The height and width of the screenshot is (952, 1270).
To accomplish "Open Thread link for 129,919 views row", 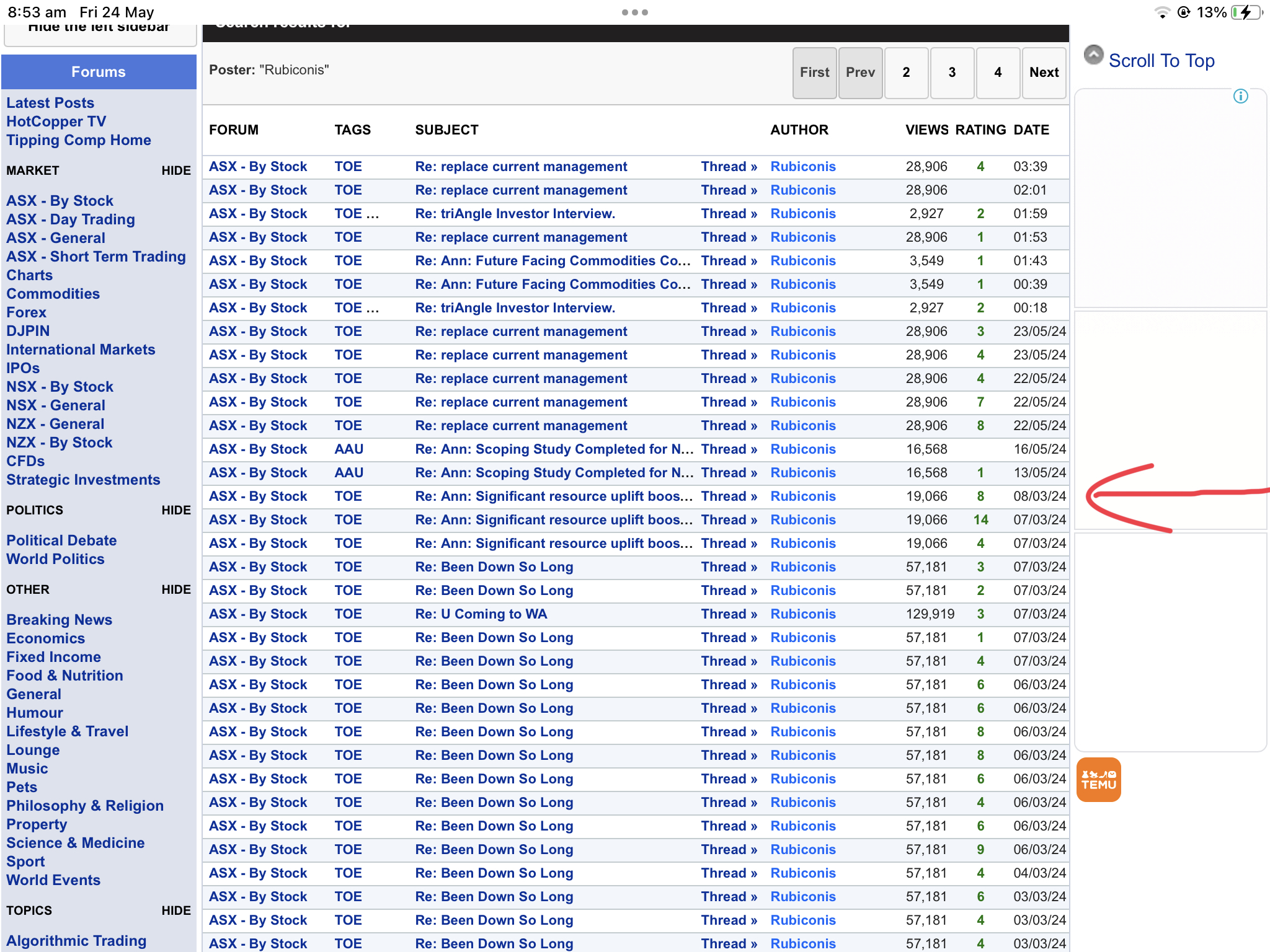I will 729,614.
